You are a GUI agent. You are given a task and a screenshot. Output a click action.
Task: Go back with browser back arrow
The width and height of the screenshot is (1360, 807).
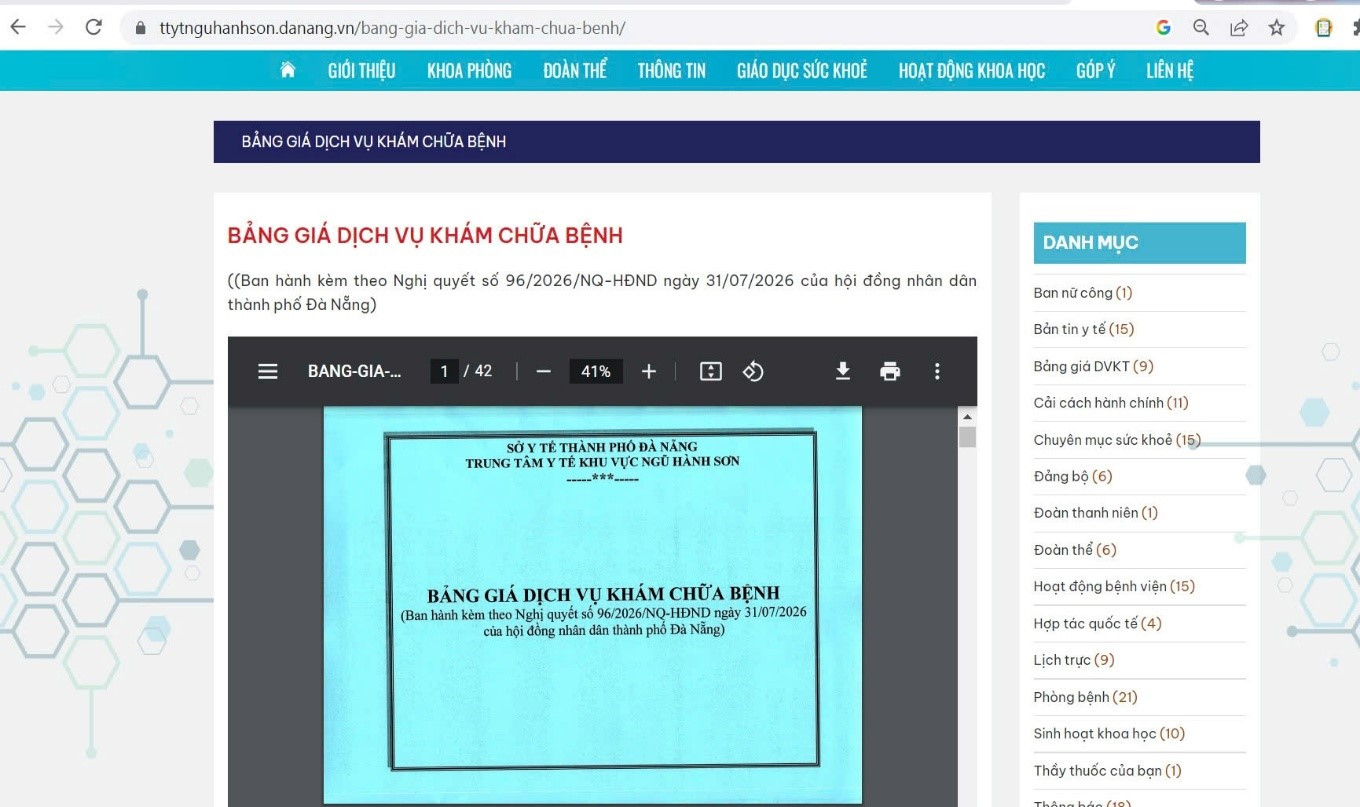18,28
